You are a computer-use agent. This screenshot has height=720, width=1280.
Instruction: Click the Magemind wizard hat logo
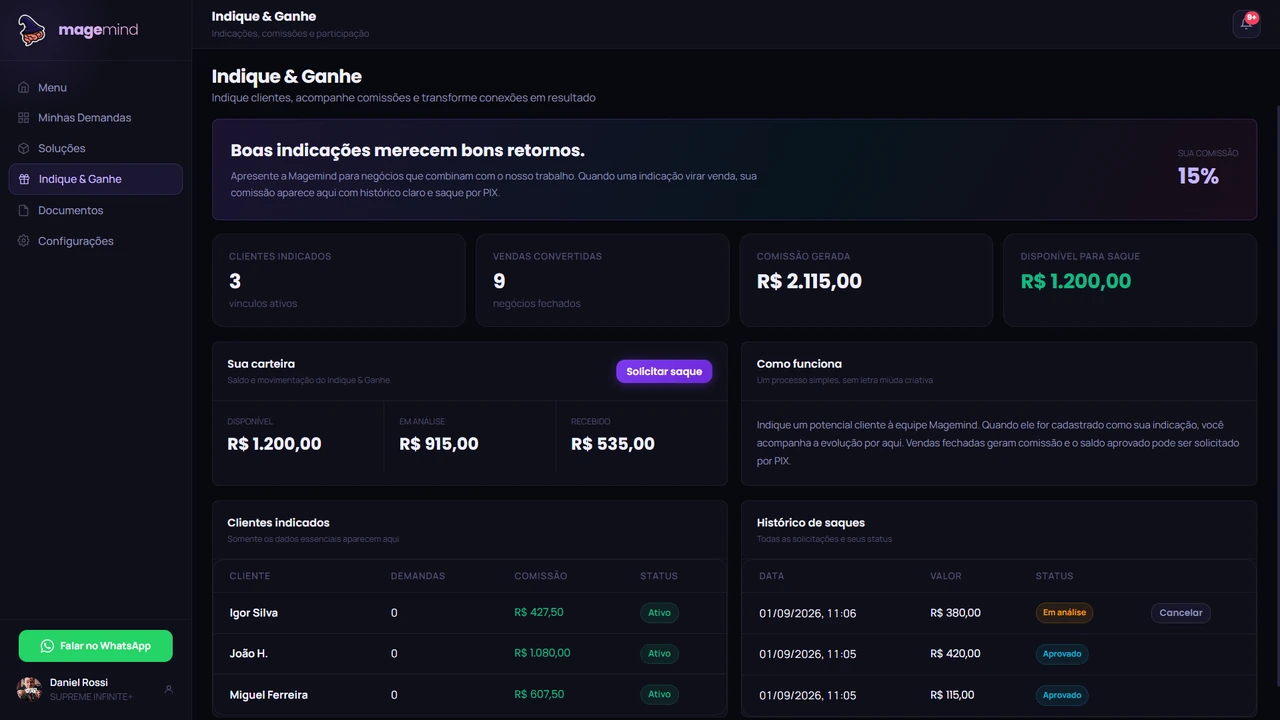point(31,30)
